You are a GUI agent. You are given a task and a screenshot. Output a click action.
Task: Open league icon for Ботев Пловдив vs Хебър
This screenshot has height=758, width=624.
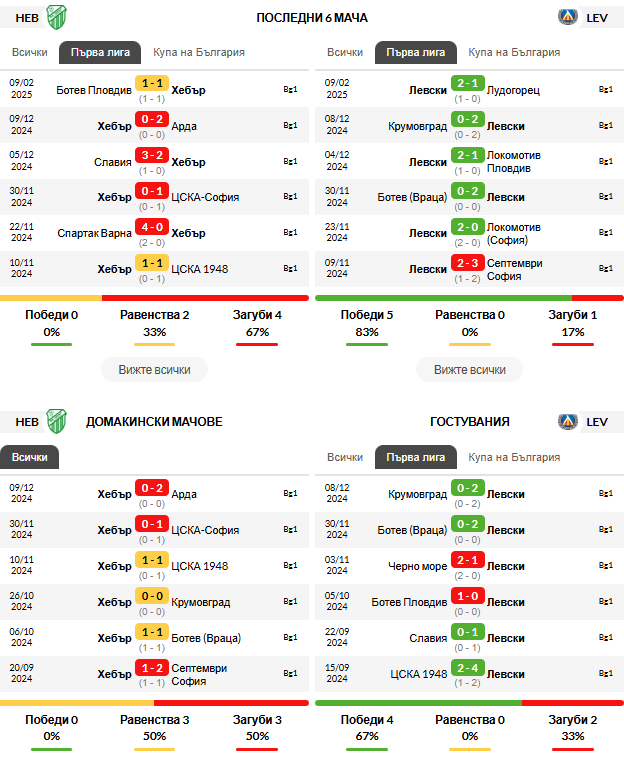[290, 89]
